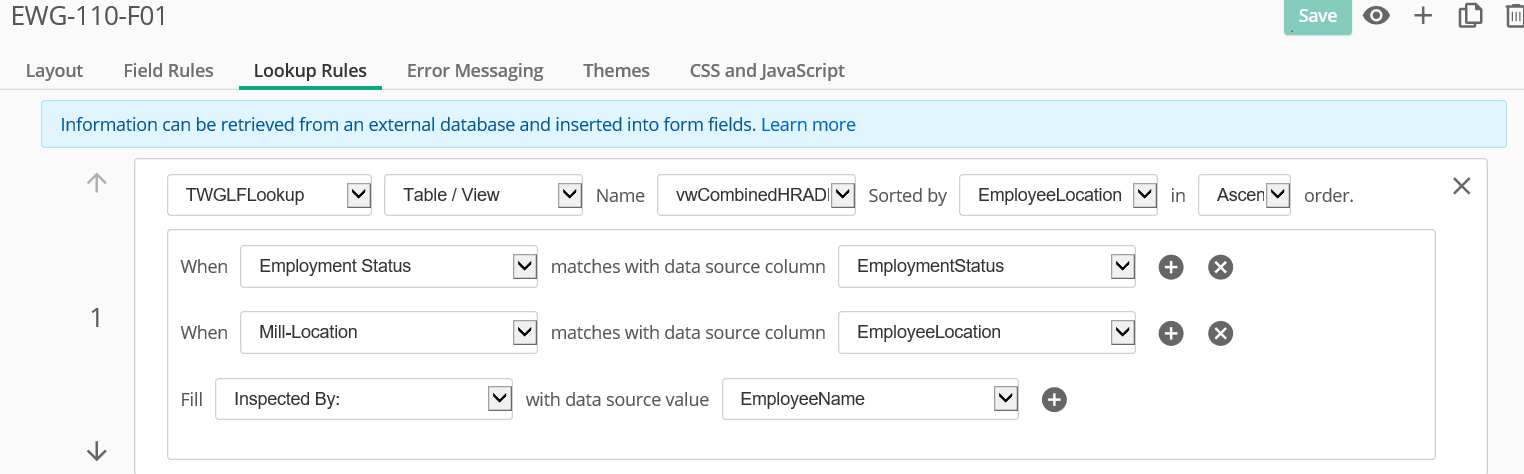Open the CSS and JavaScript tab
This screenshot has width=1524, height=474.
pyautogui.click(x=767, y=71)
